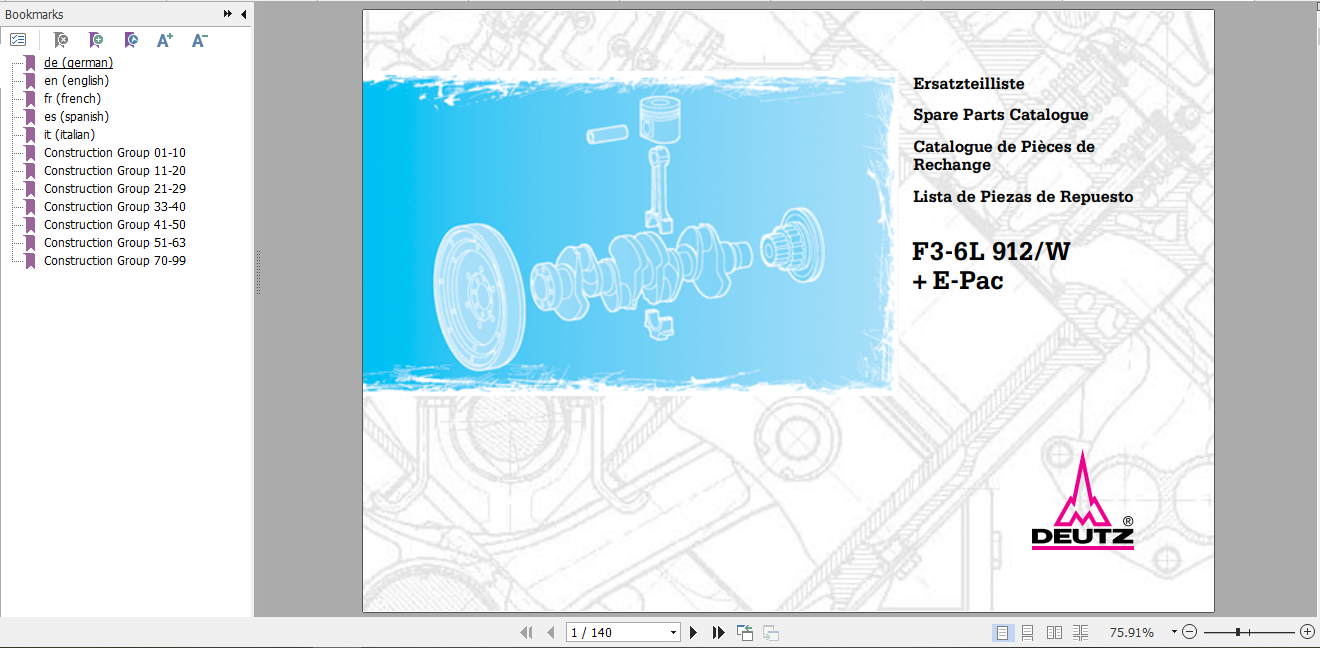
Task: Go to first page with double-arrow icon
Action: (x=527, y=632)
